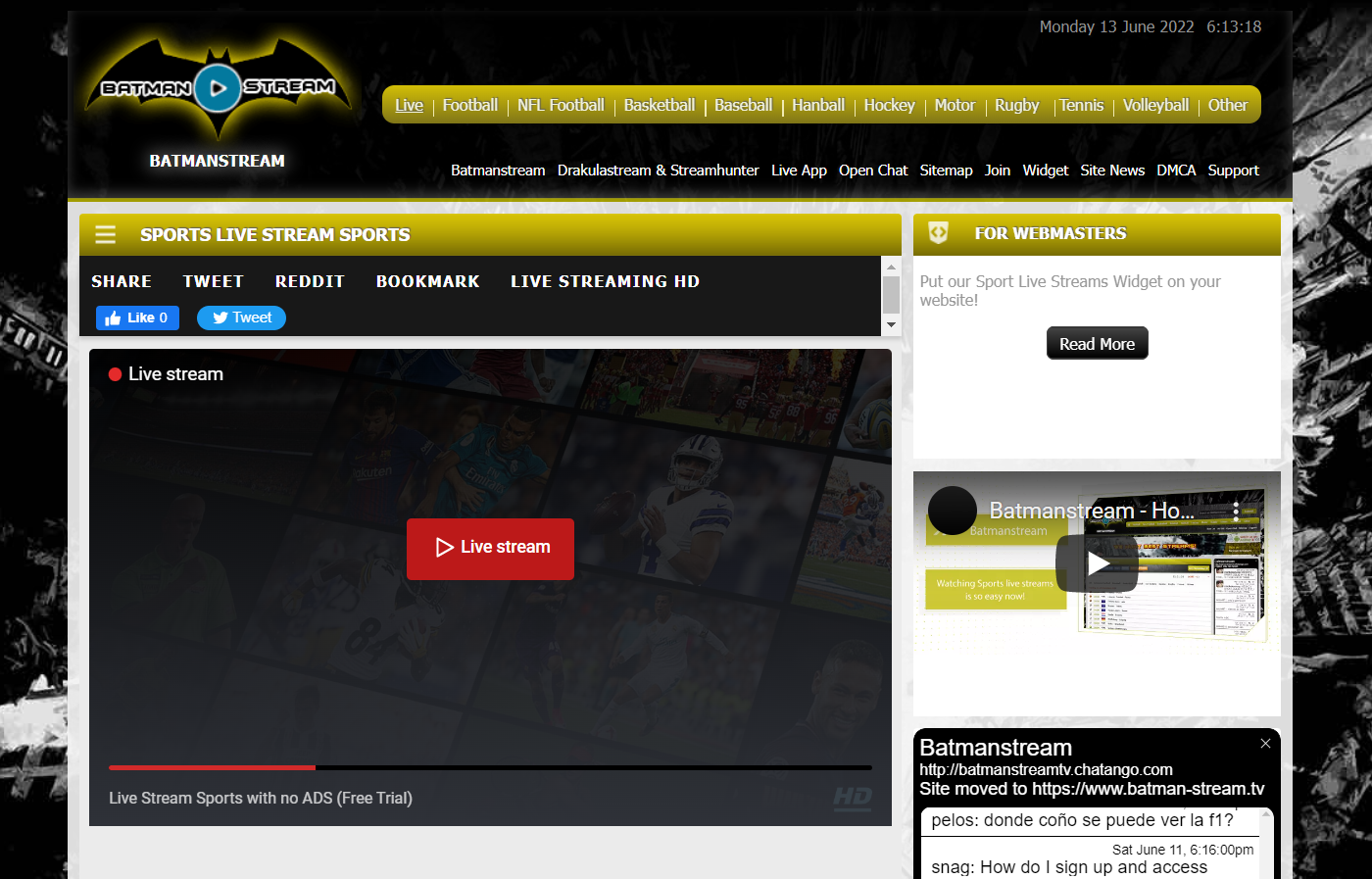Click the pelos chat message
This screenshot has width=1372, height=879.
click(1082, 820)
